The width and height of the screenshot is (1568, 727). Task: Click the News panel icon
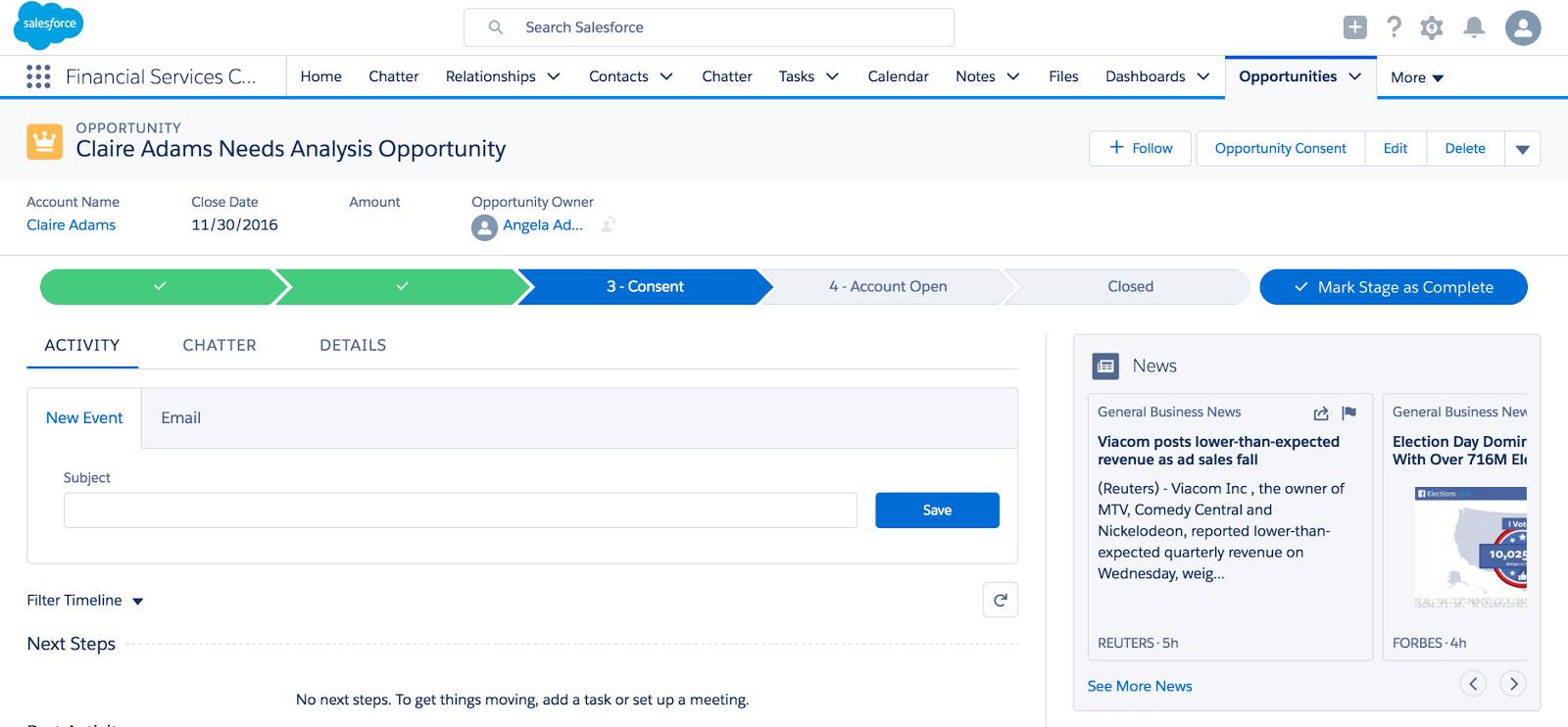(x=1105, y=366)
